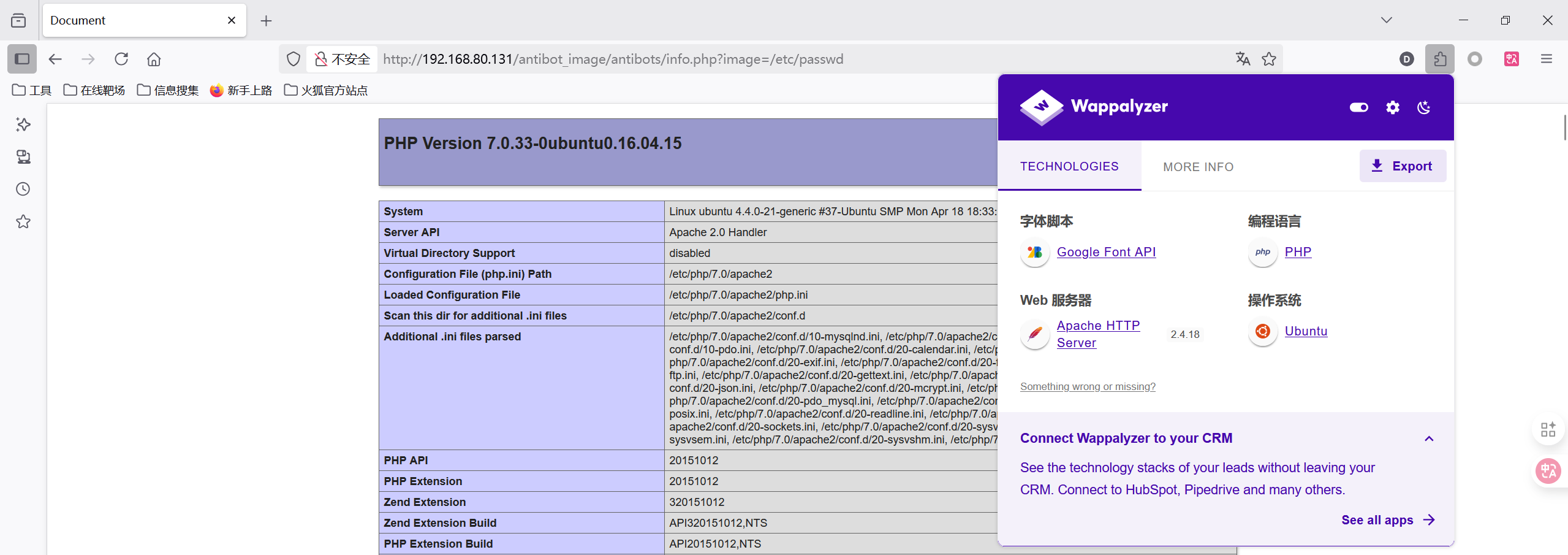
Task: Click the Loaded Configuration File label
Action: pyautogui.click(x=452, y=295)
